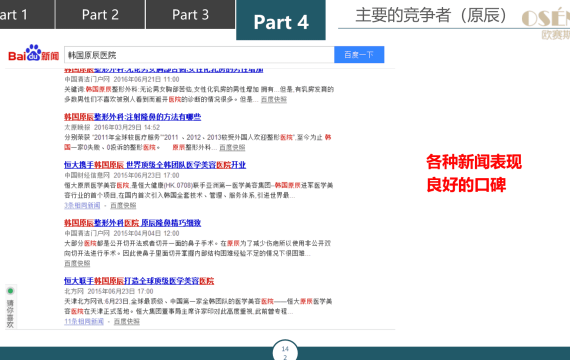Open 百度快照 for the 太原晚报 result
570x360 pixels.
click(x=232, y=148)
